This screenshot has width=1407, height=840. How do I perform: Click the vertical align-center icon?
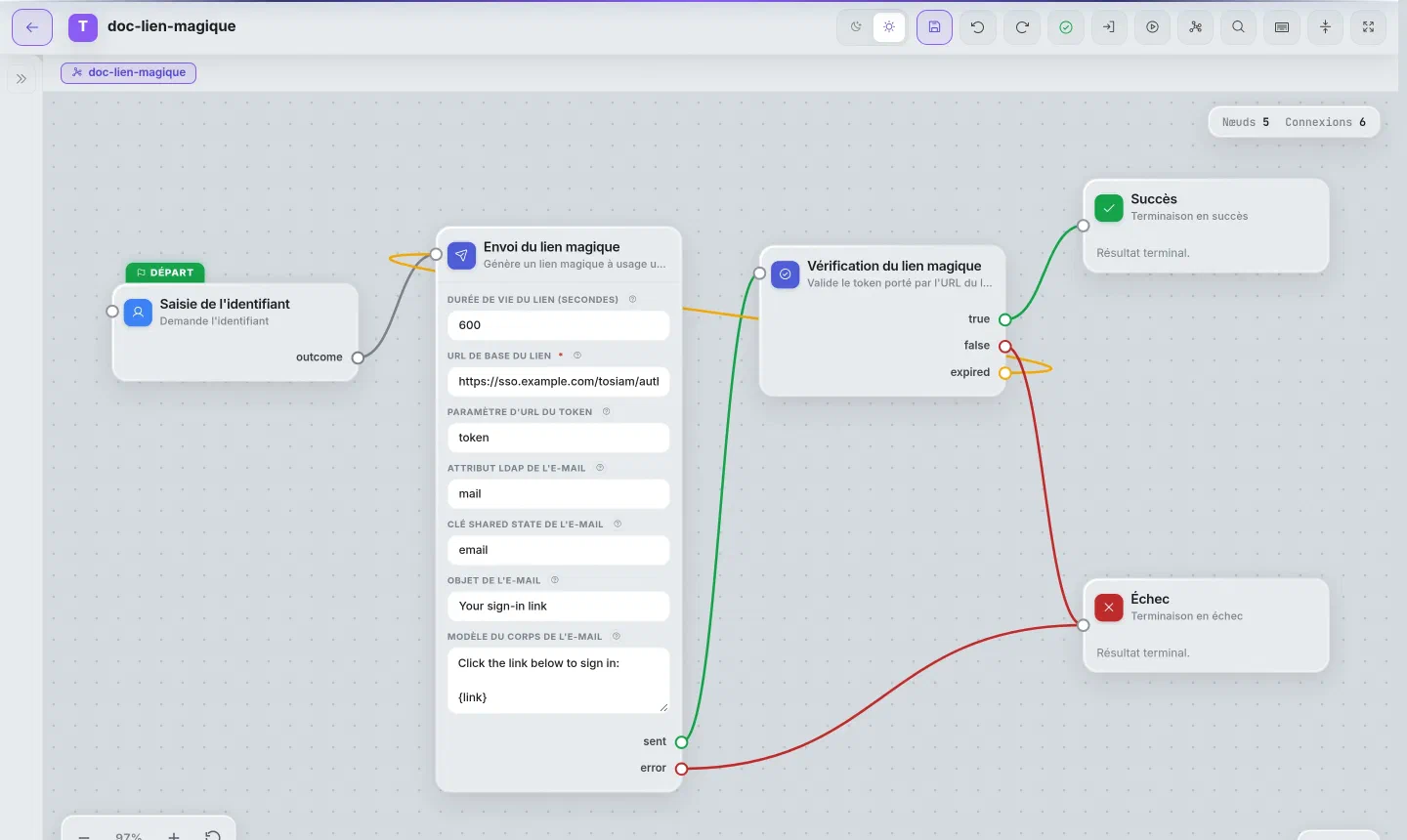point(1326,27)
